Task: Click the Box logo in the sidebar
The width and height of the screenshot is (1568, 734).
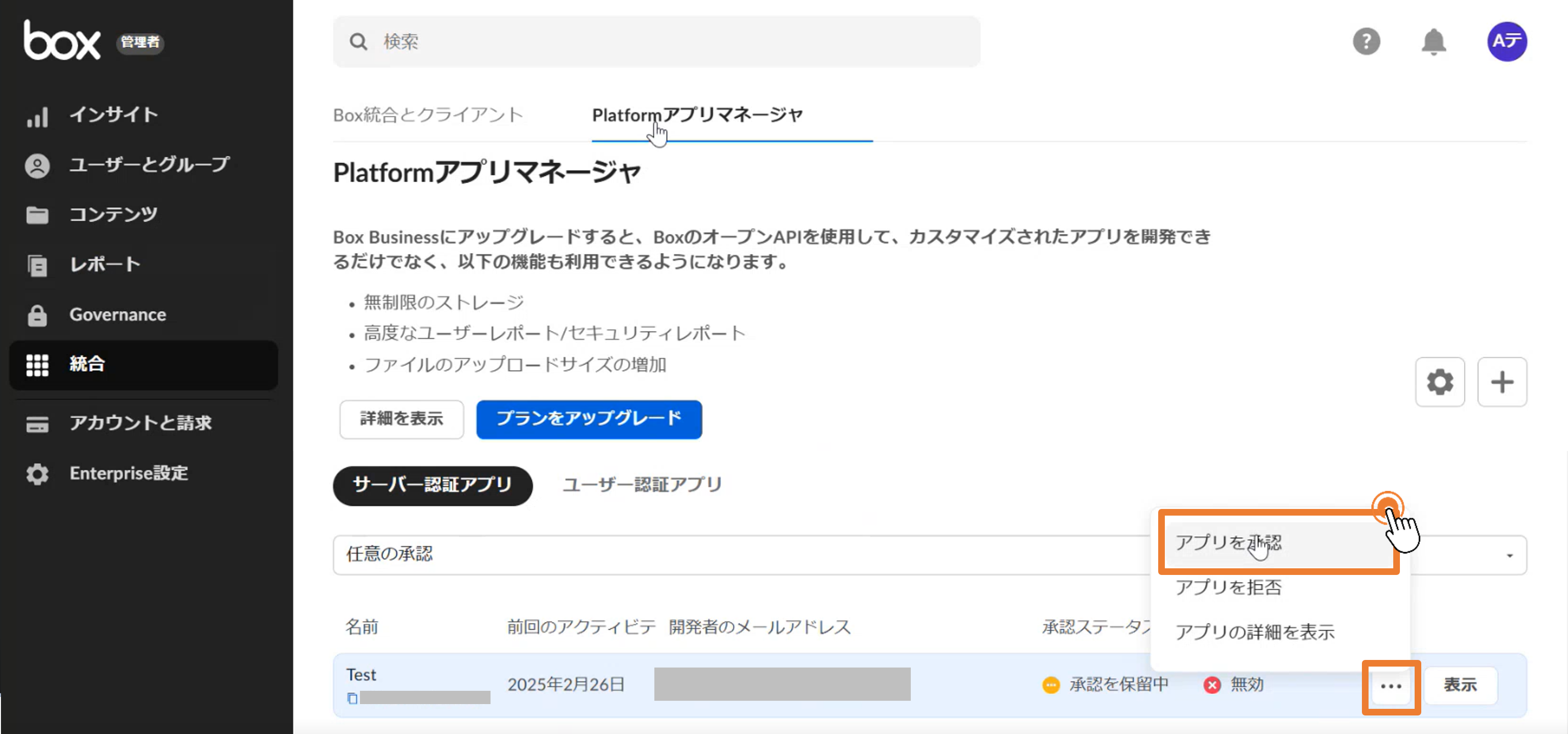Action: (61, 40)
